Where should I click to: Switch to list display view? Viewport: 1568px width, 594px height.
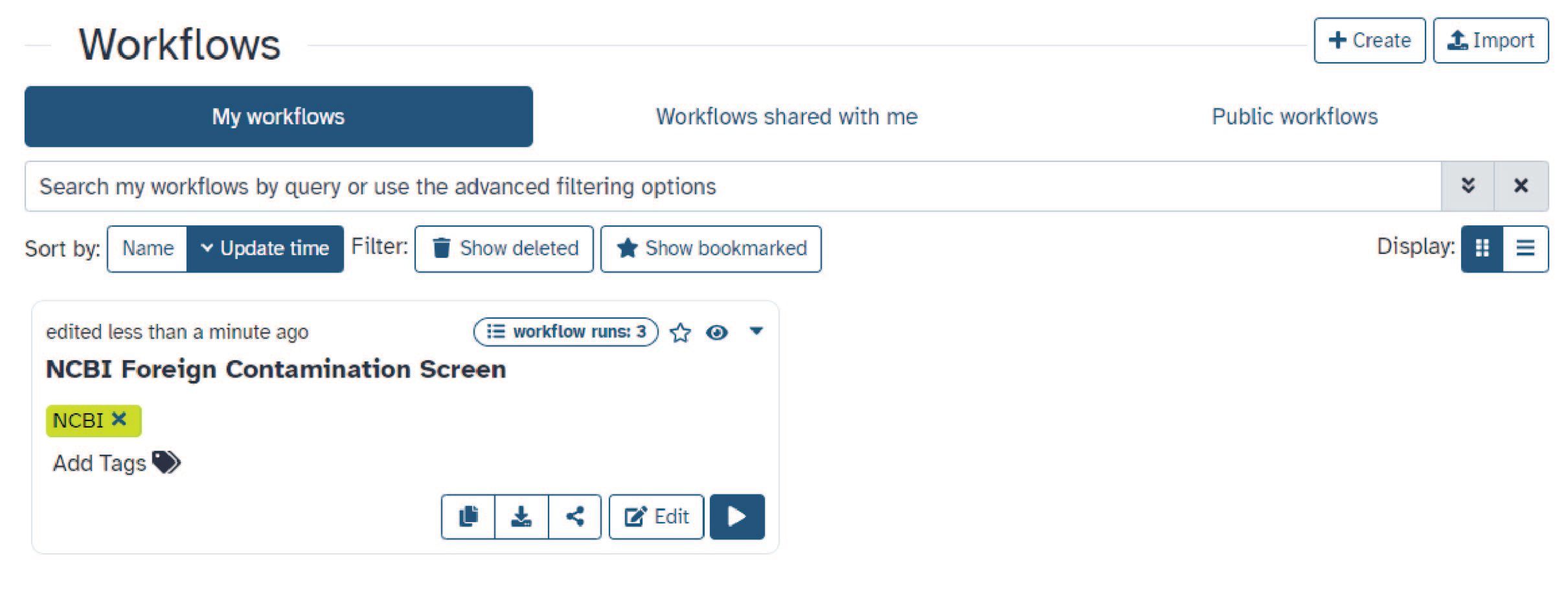[x=1525, y=248]
